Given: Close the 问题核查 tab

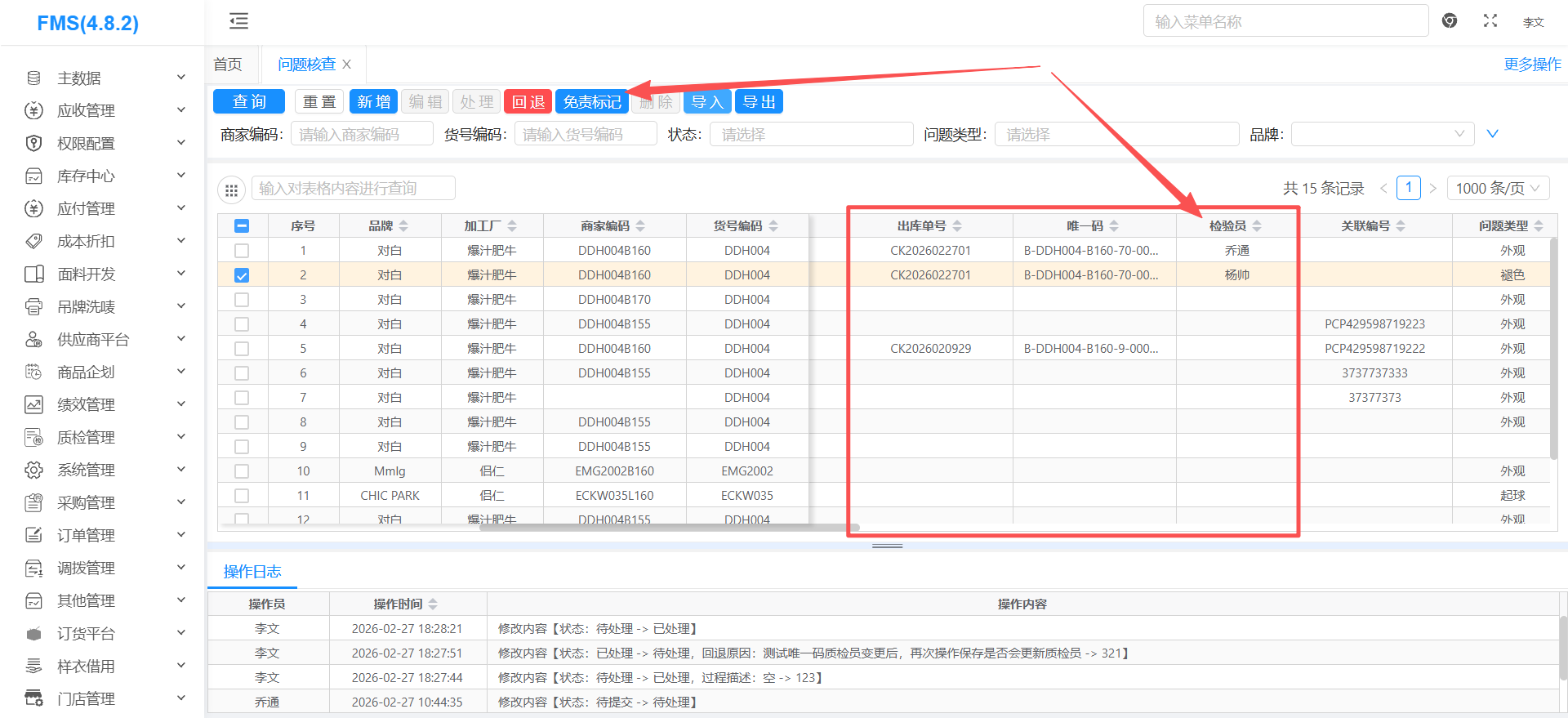Looking at the screenshot, I should tap(347, 65).
